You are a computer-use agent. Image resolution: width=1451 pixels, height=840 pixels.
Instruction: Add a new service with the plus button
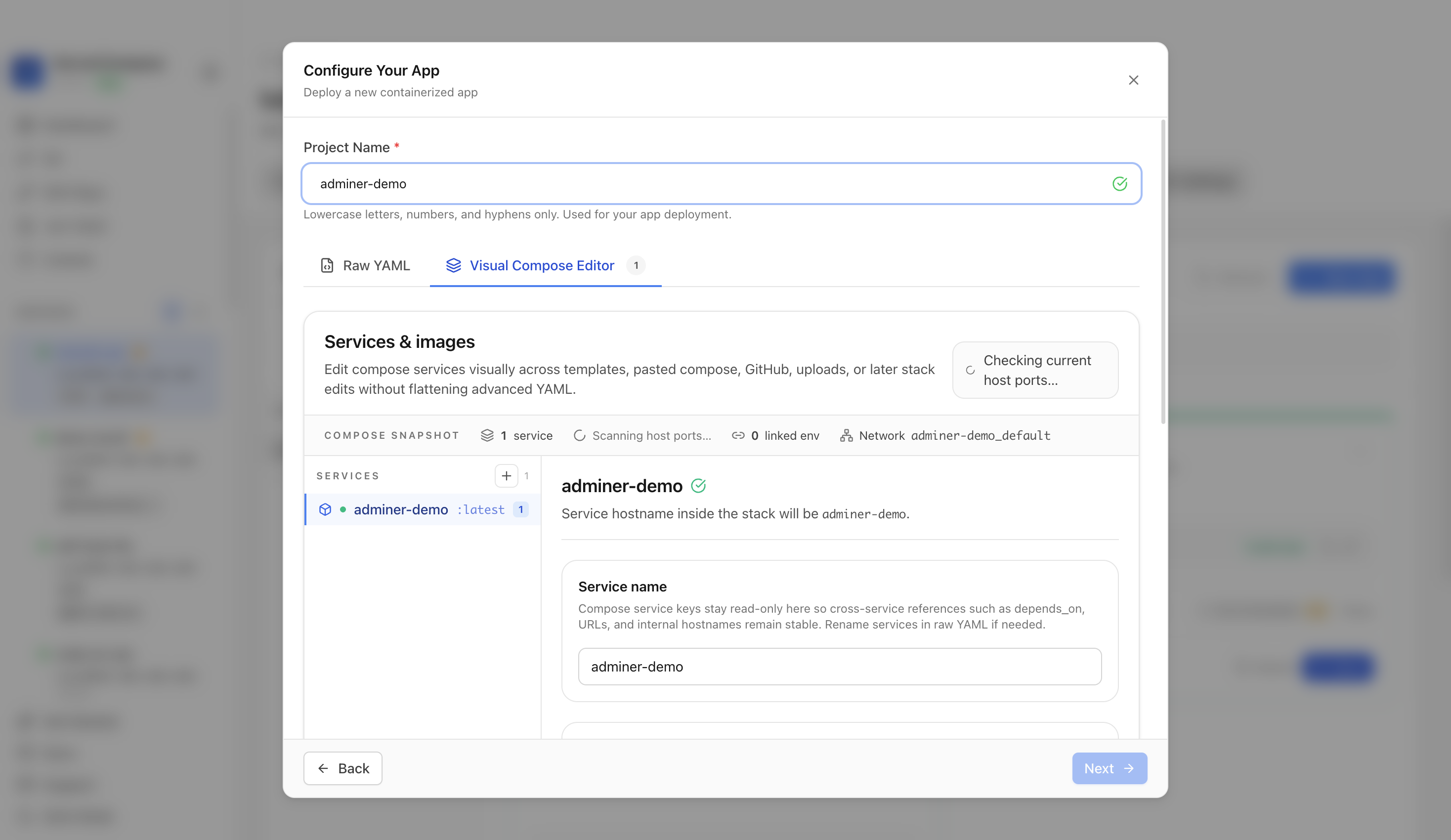point(506,475)
